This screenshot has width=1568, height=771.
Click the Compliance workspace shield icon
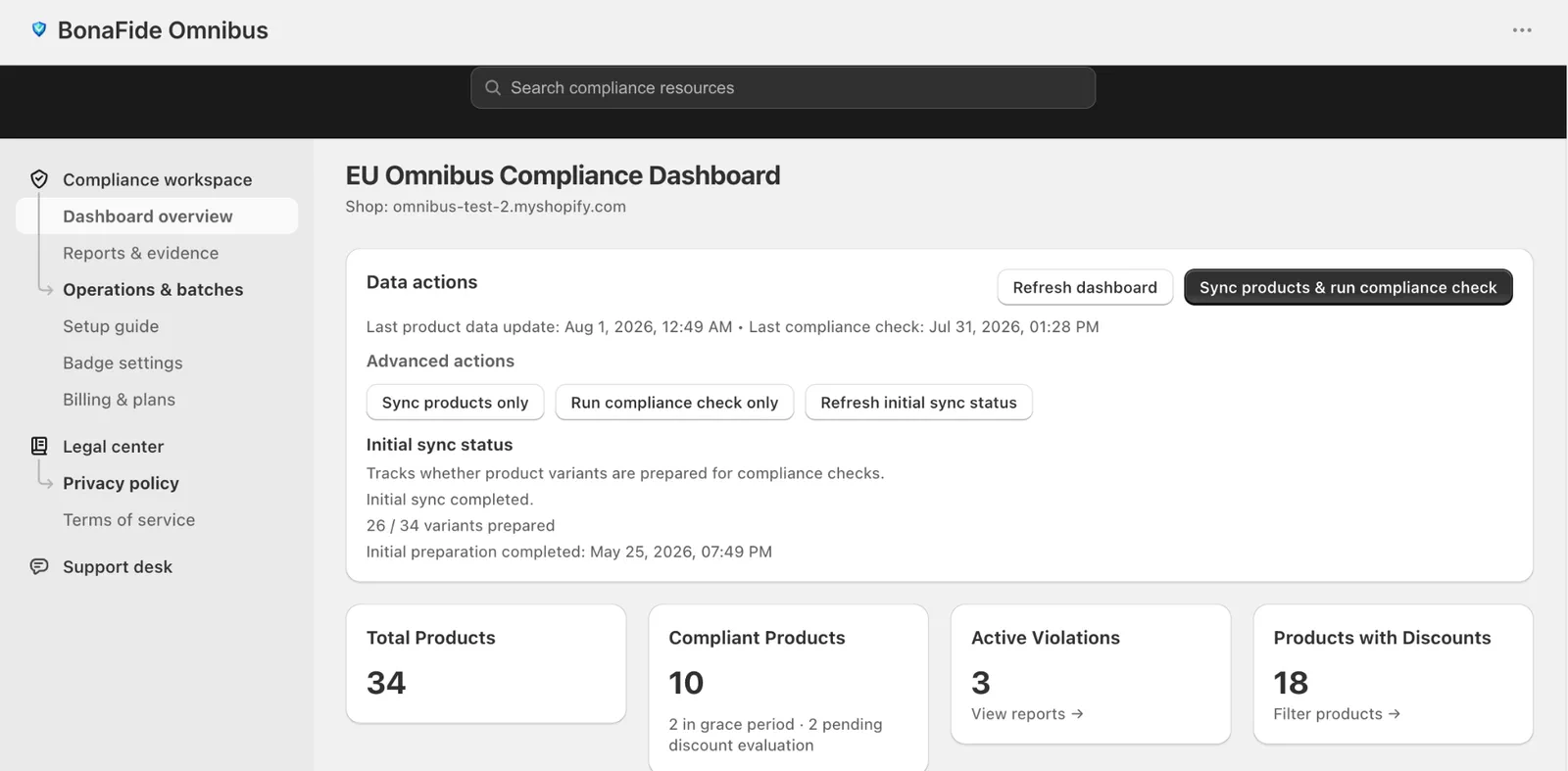[39, 179]
